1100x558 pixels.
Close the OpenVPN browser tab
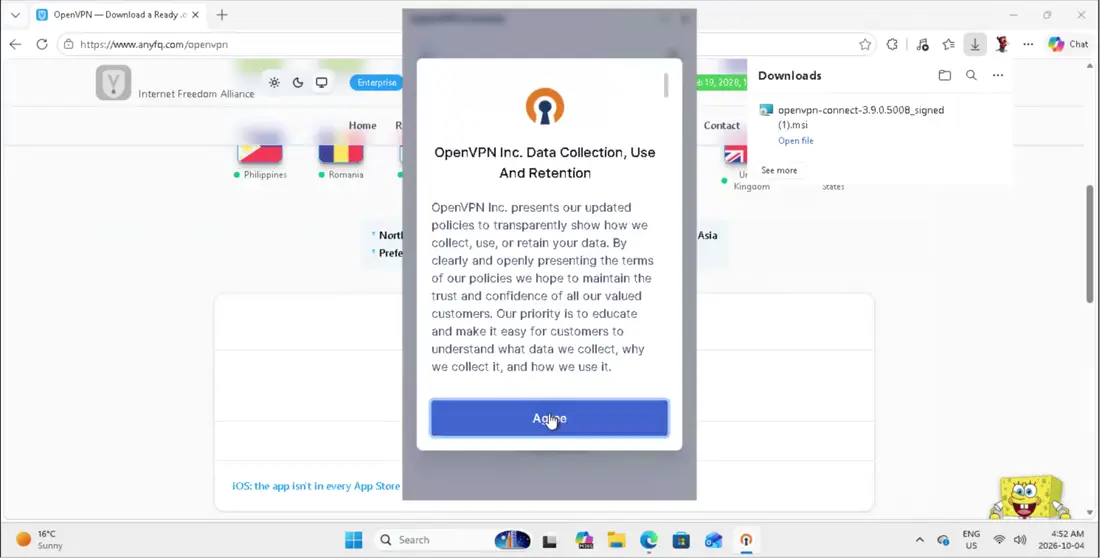(x=196, y=15)
